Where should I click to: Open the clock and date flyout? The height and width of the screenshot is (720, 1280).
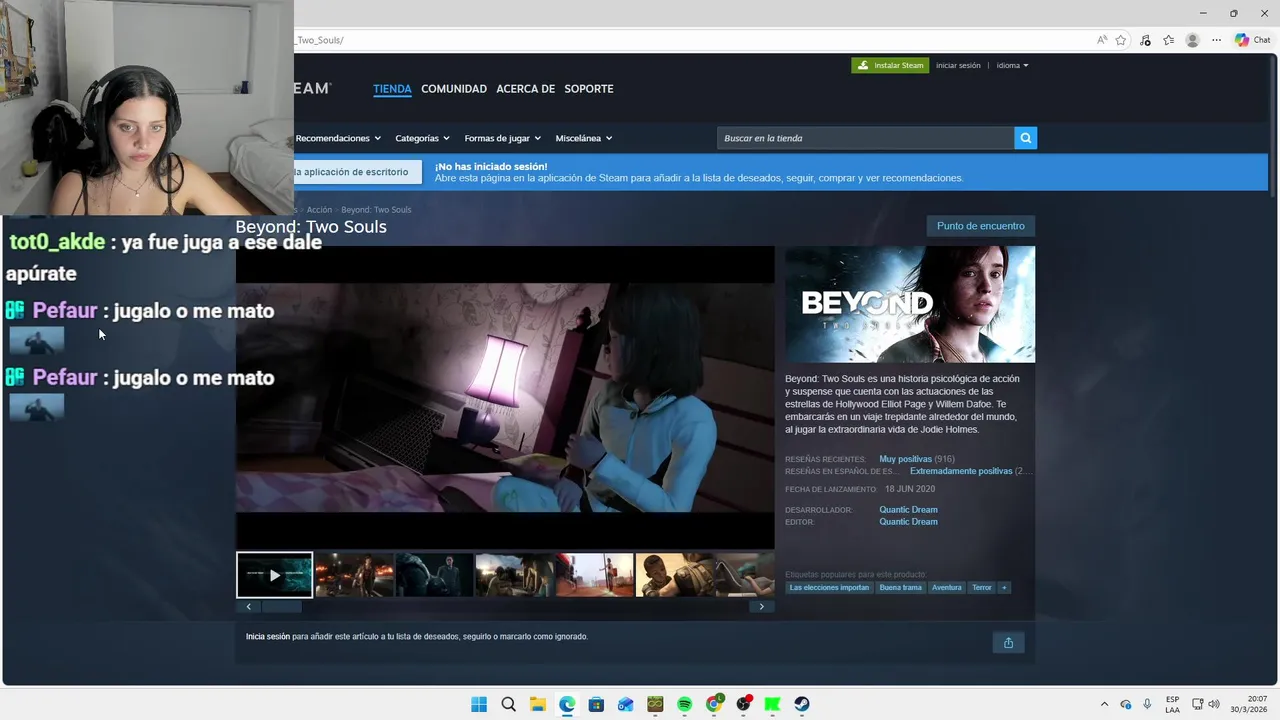pos(1249,704)
